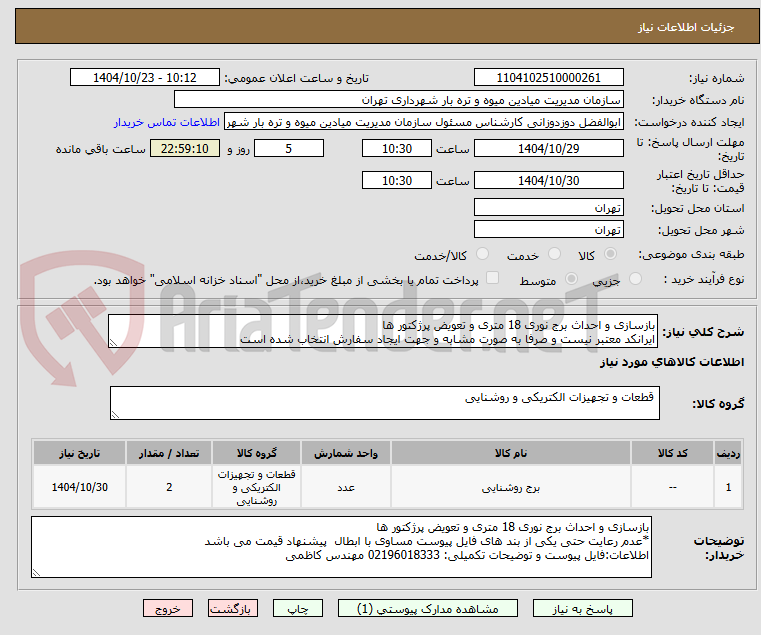Image resolution: width=761 pixels, height=635 pixels.
Task: Click the گروه کالا column header in table
Action: (x=256, y=453)
